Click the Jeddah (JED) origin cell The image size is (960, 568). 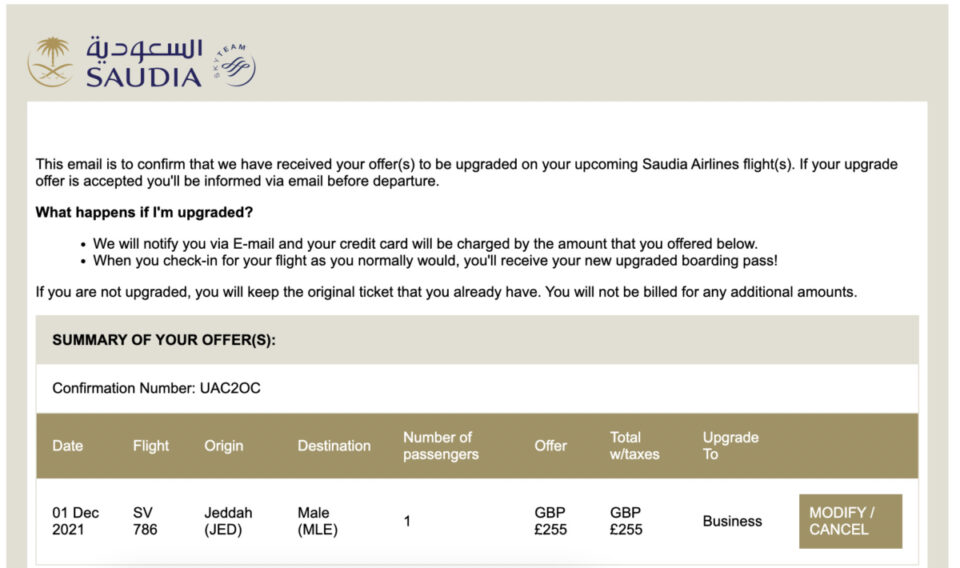pyautogui.click(x=228, y=521)
